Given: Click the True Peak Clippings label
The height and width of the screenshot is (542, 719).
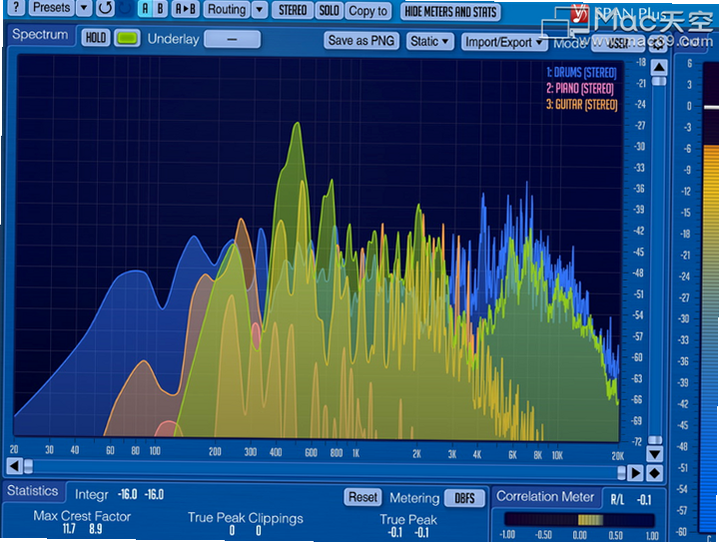Looking at the screenshot, I should pos(245,518).
